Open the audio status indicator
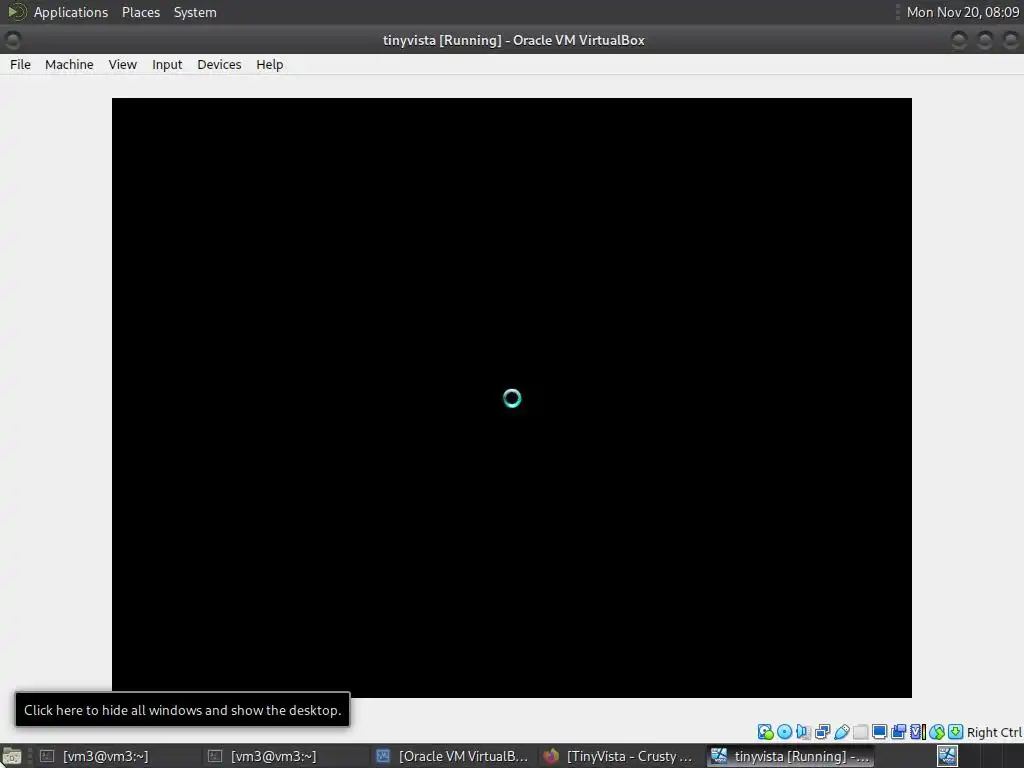This screenshot has height=768, width=1024. pyautogui.click(x=803, y=732)
